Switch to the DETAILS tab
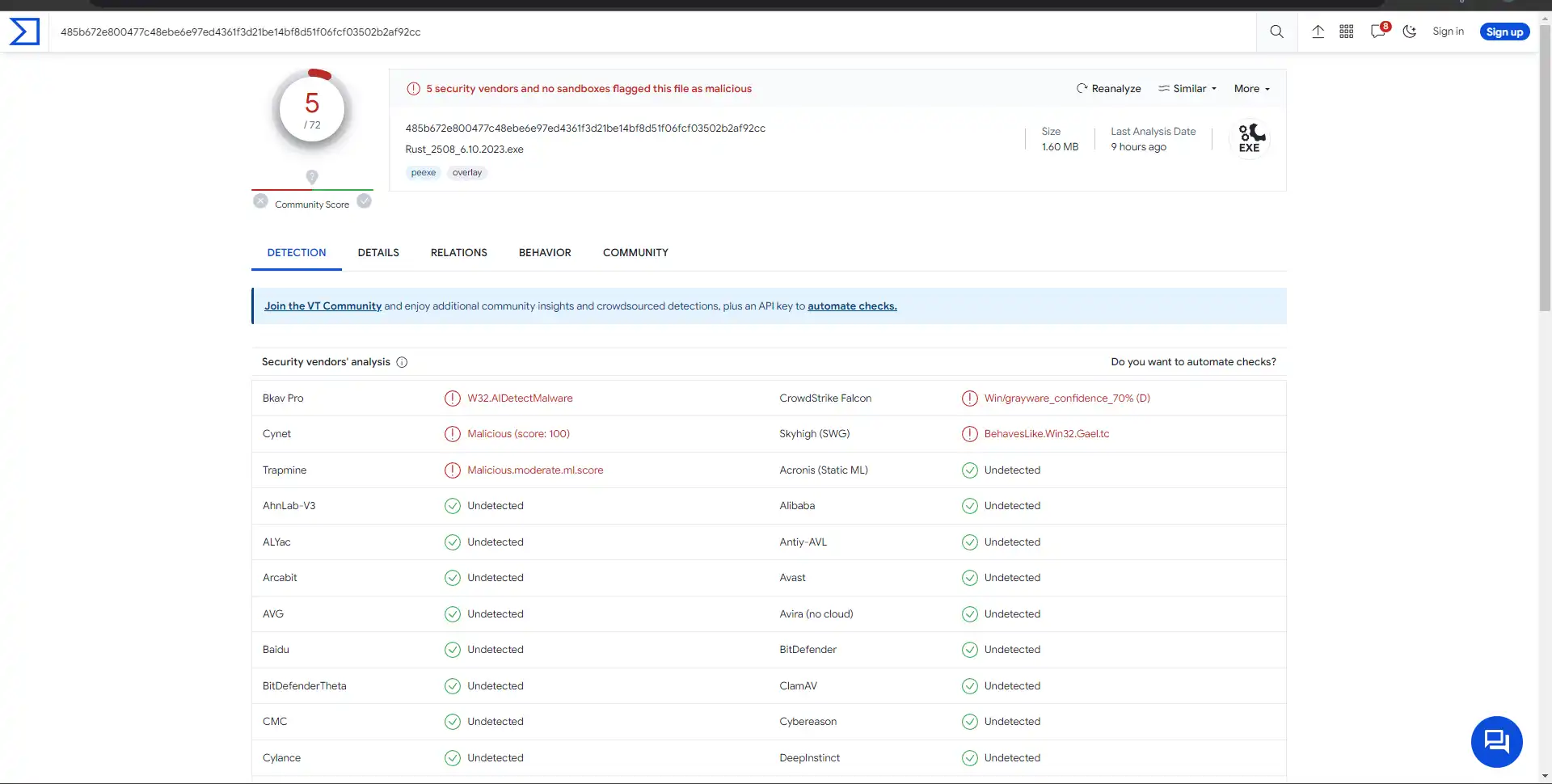Image resolution: width=1552 pixels, height=784 pixels. (378, 253)
